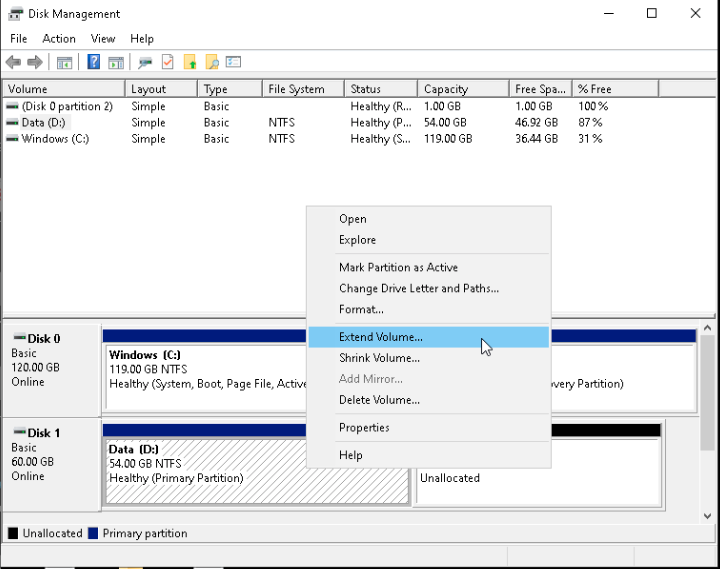Click the checklist settings toolbar icon

click(233, 62)
